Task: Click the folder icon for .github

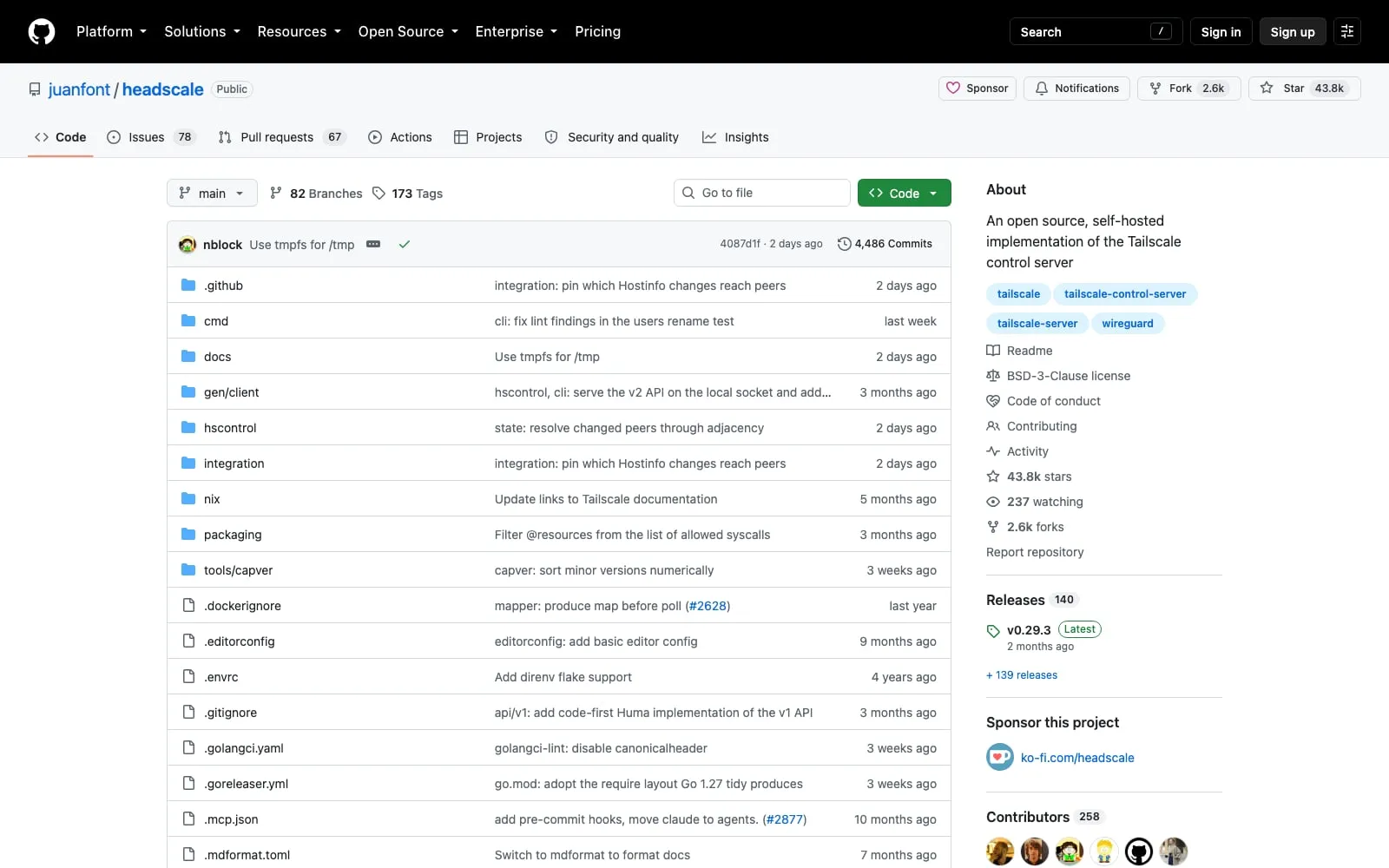Action: (x=188, y=285)
